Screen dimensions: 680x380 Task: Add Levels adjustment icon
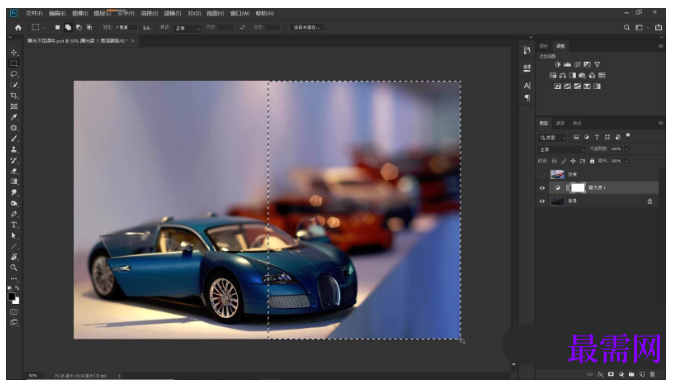click(567, 64)
